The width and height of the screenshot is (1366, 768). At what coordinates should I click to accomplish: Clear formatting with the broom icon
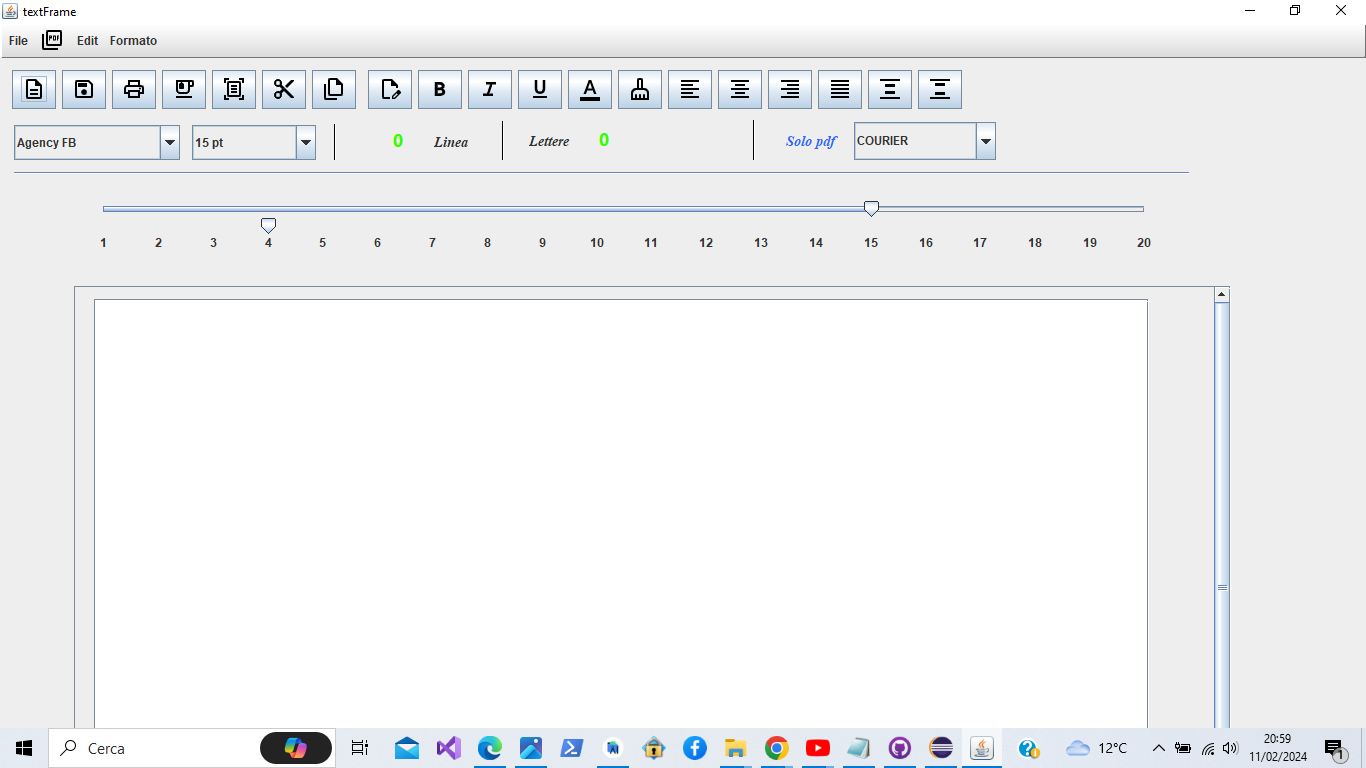pos(639,89)
